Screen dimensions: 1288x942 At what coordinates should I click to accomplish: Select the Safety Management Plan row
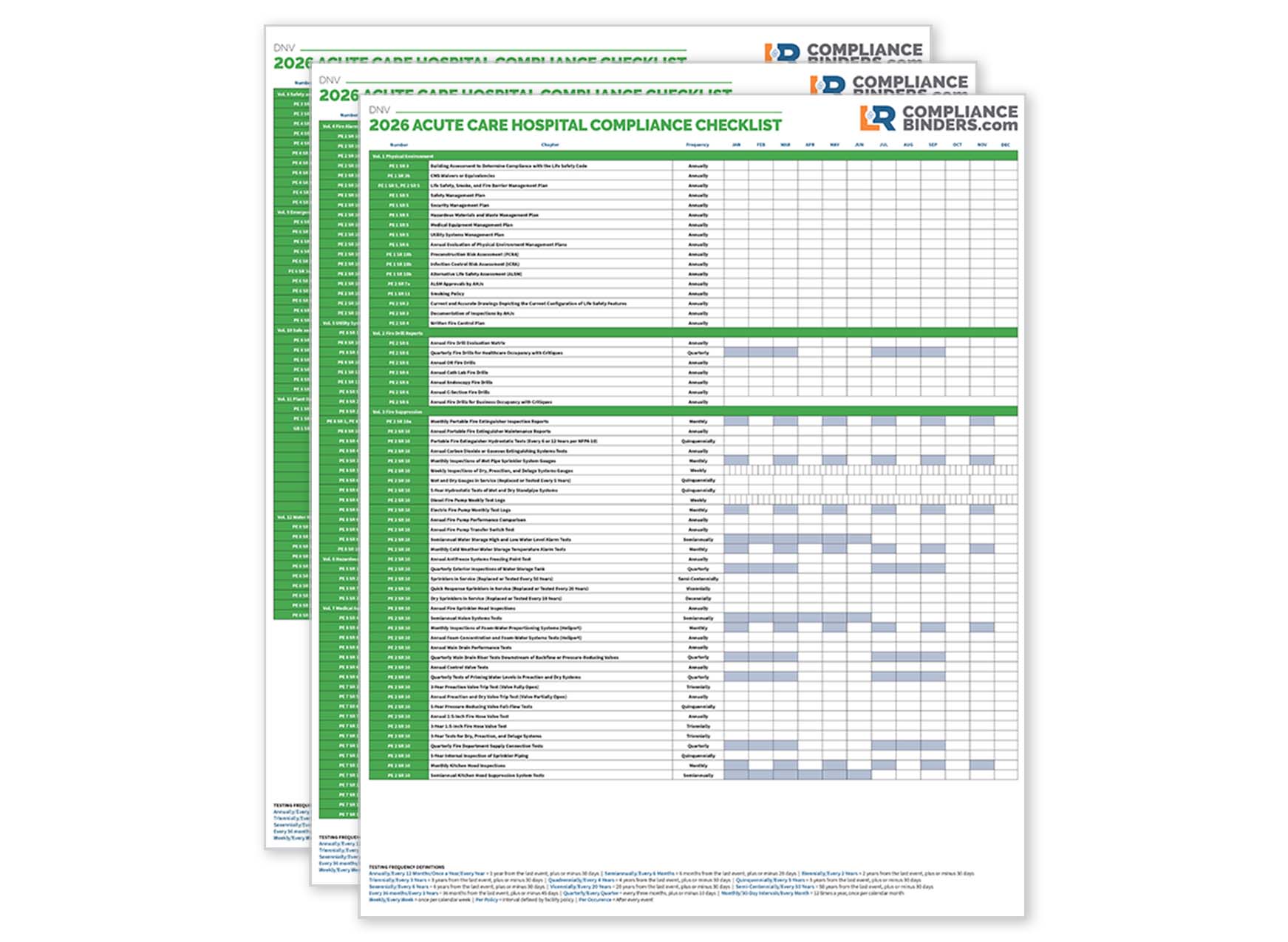tap(457, 196)
